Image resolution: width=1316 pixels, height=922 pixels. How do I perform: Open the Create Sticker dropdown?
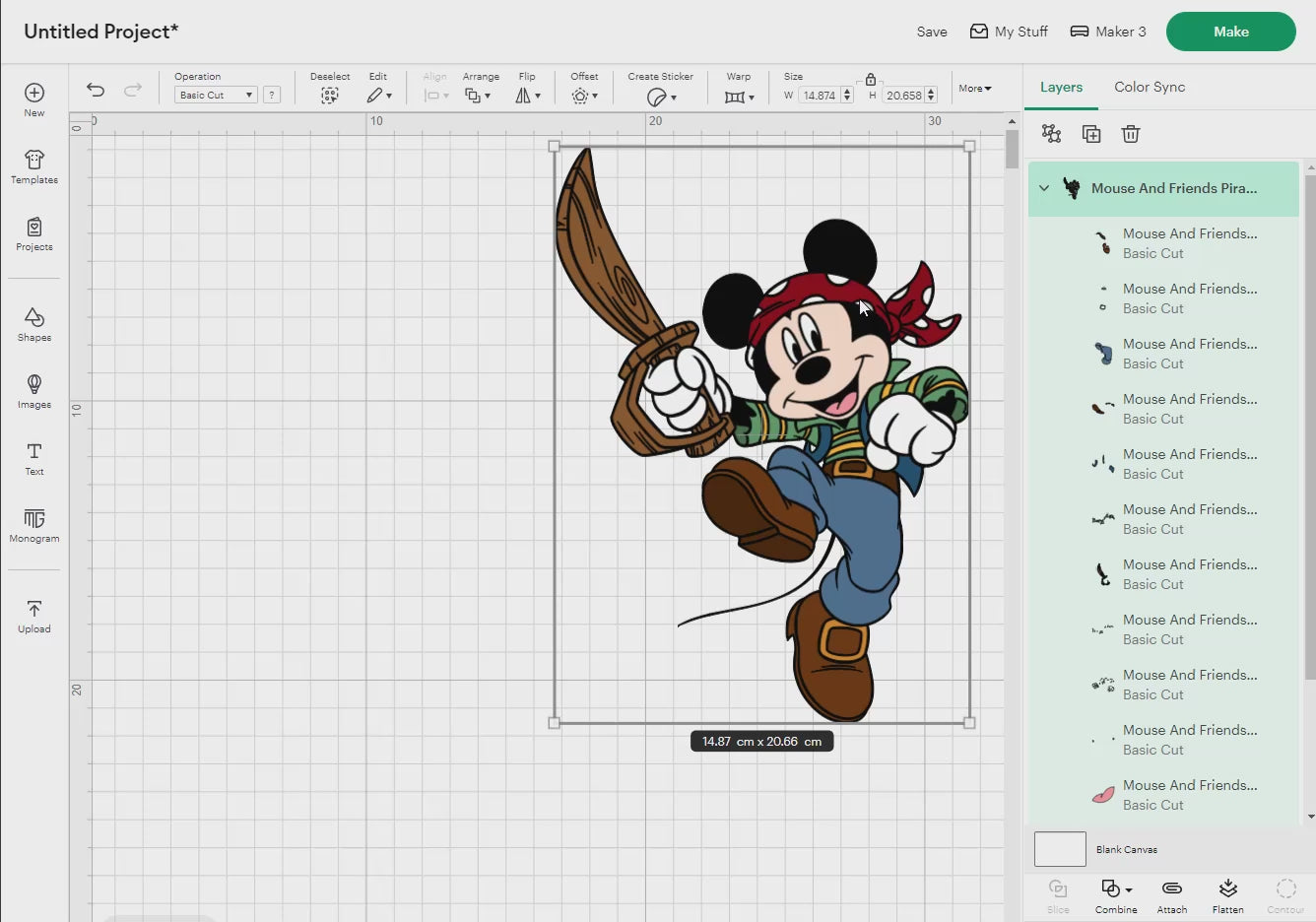pos(661,97)
